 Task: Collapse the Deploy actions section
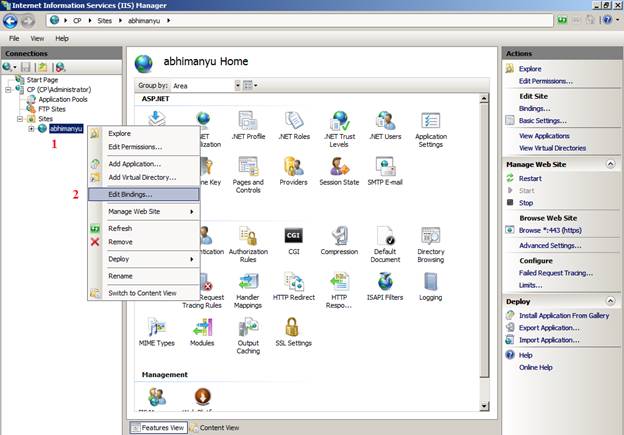(610, 301)
